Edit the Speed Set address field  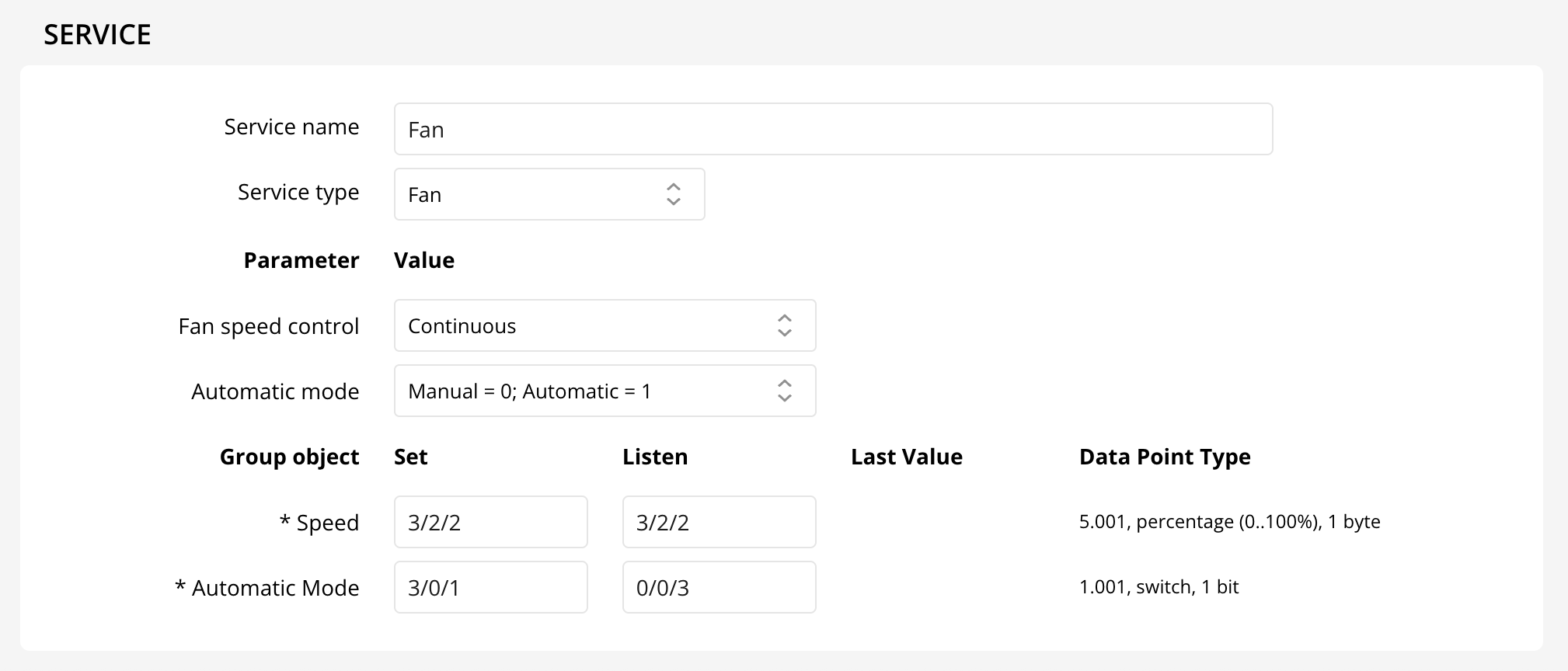pyautogui.click(x=490, y=522)
